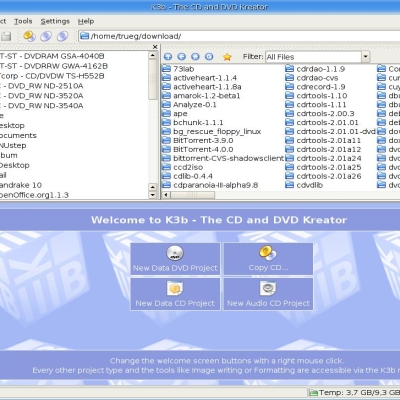The image size is (400, 400).
Task: Click bottom scroll down arrow of device tree
Action: click(153, 195)
